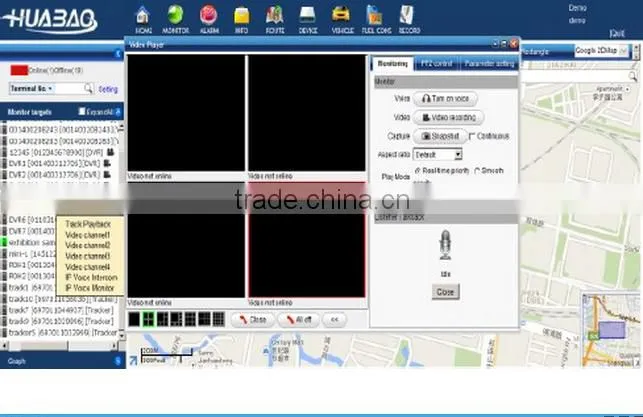
Task: Switch to the PTZ control tab
Action: point(437,64)
